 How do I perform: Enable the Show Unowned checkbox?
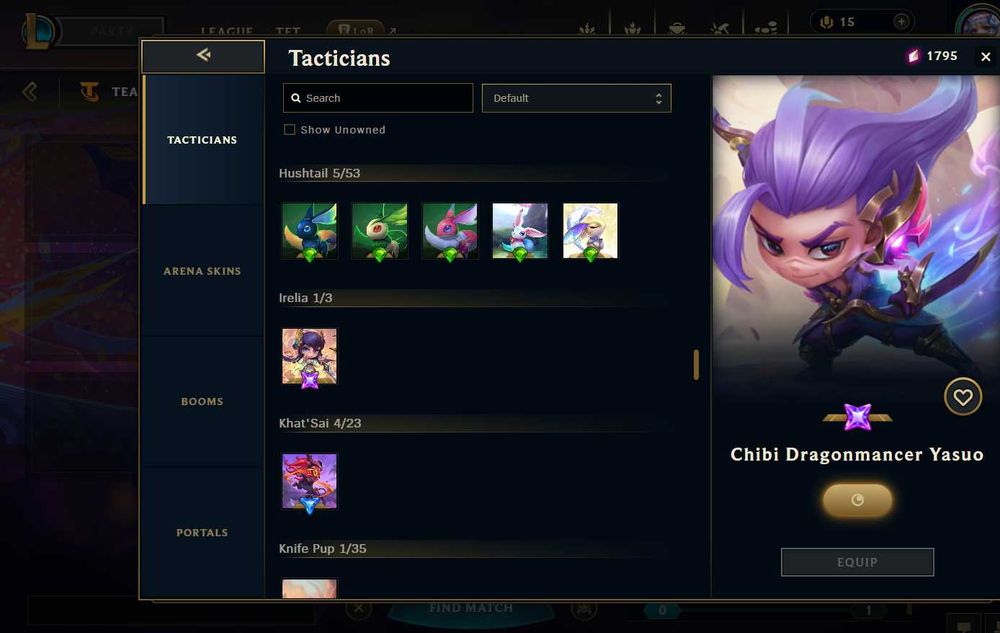(x=290, y=130)
